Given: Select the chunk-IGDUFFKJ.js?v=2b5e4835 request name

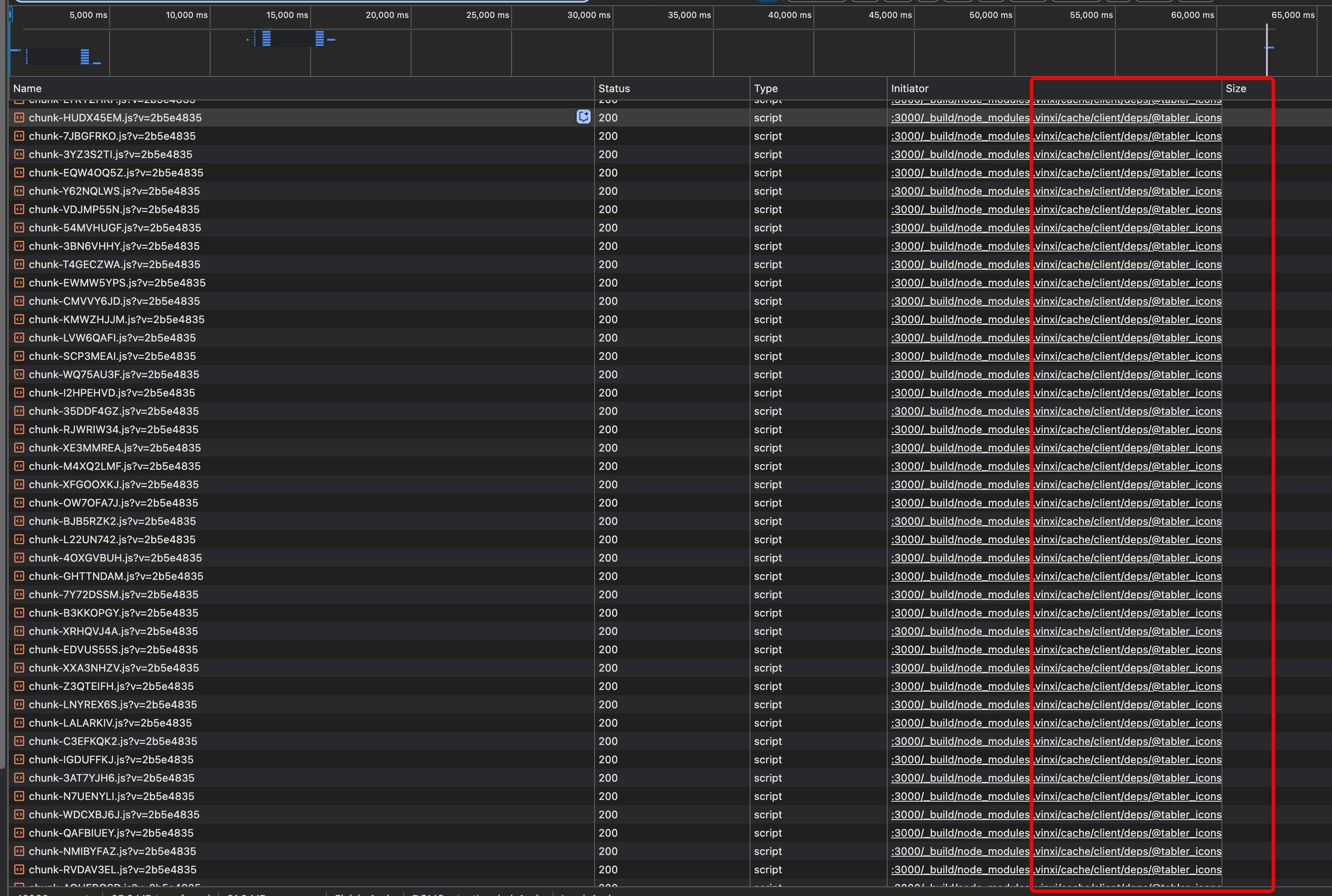Looking at the screenshot, I should 111,759.
